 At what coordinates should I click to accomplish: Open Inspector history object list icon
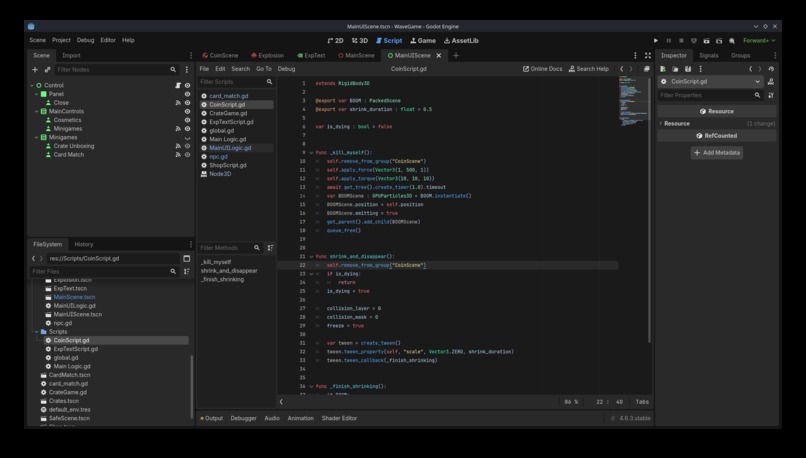point(771,69)
